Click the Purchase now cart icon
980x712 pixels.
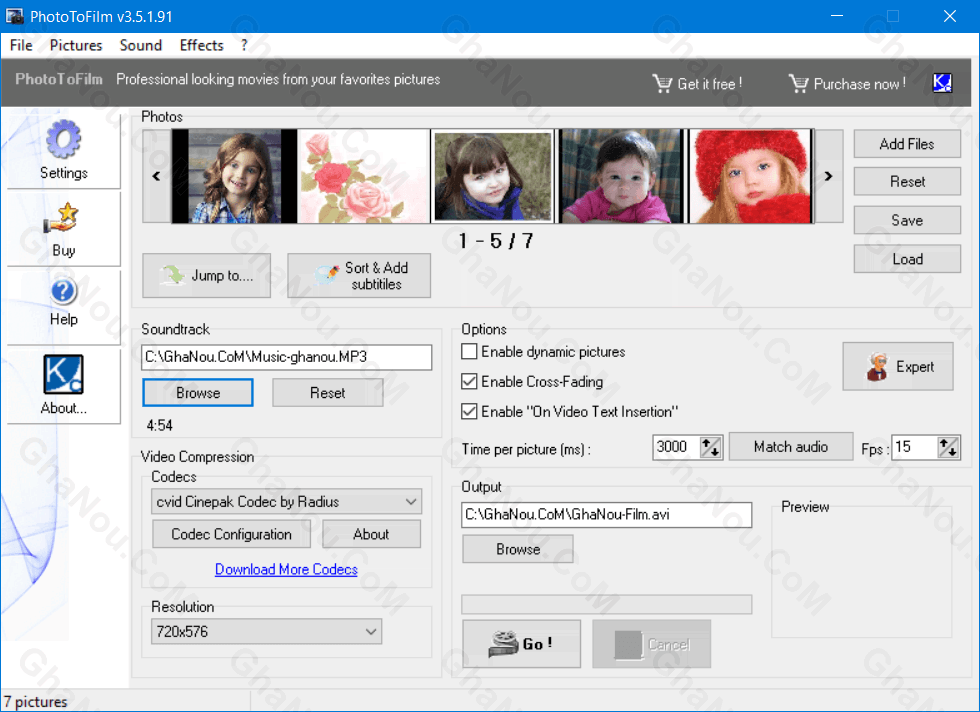tap(798, 83)
